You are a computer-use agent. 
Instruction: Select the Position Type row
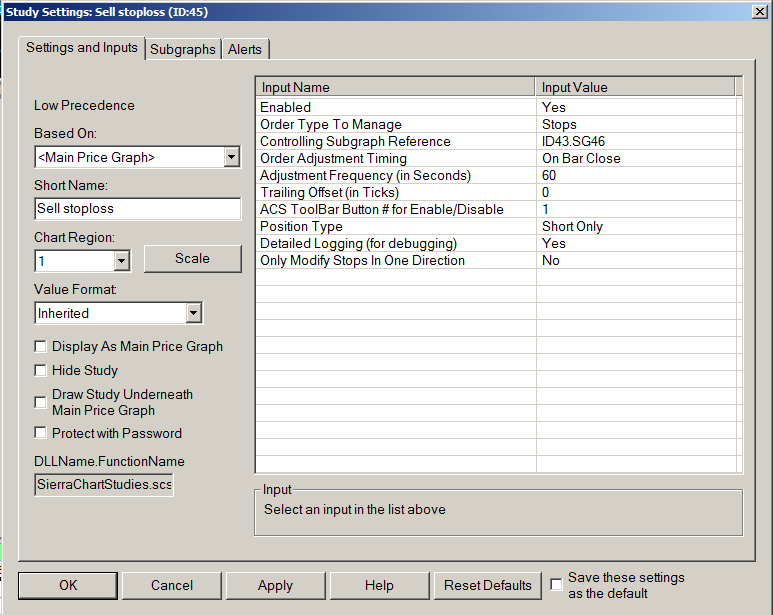(x=498, y=226)
